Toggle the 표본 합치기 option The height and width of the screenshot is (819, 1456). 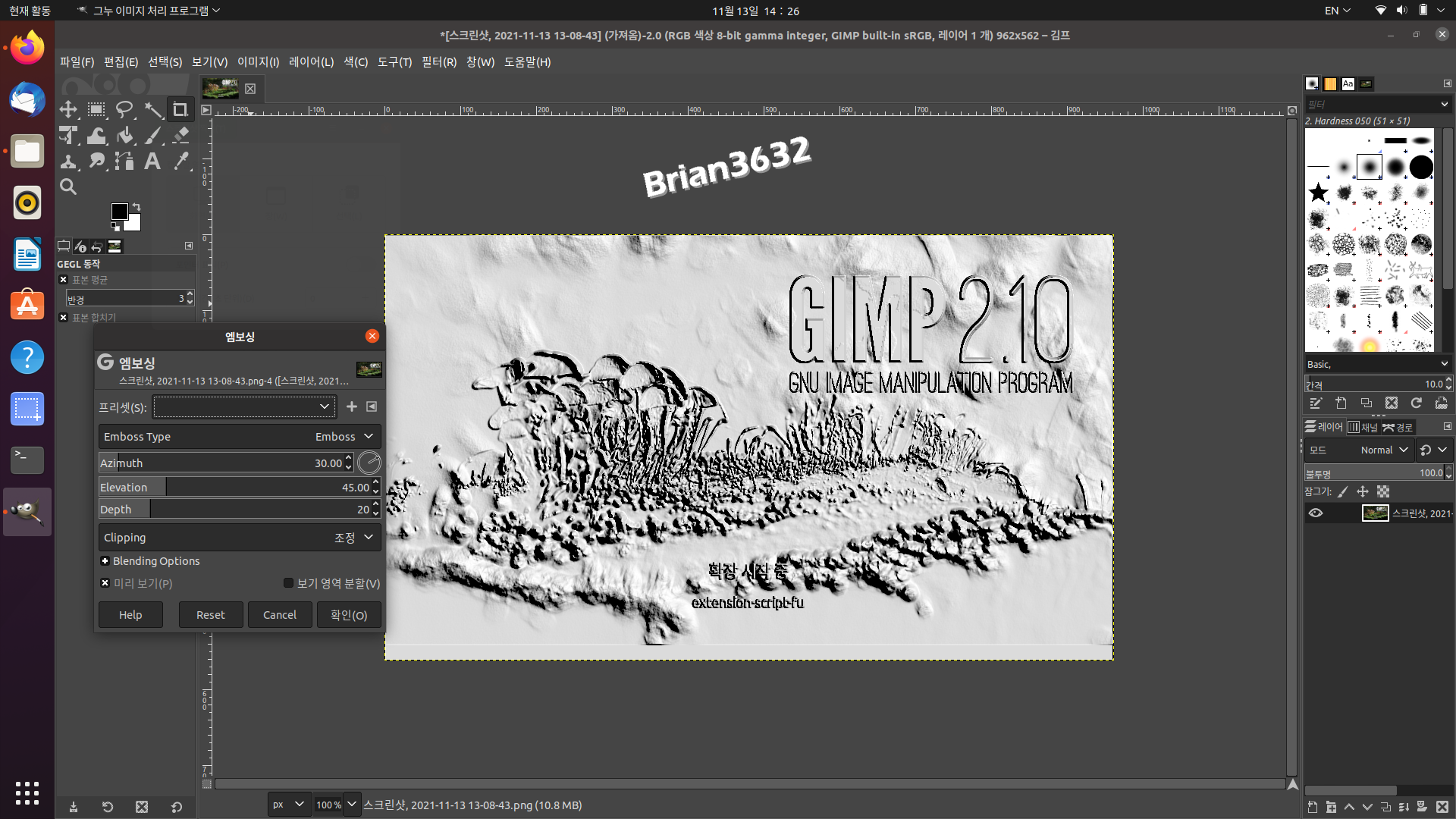pos(64,317)
